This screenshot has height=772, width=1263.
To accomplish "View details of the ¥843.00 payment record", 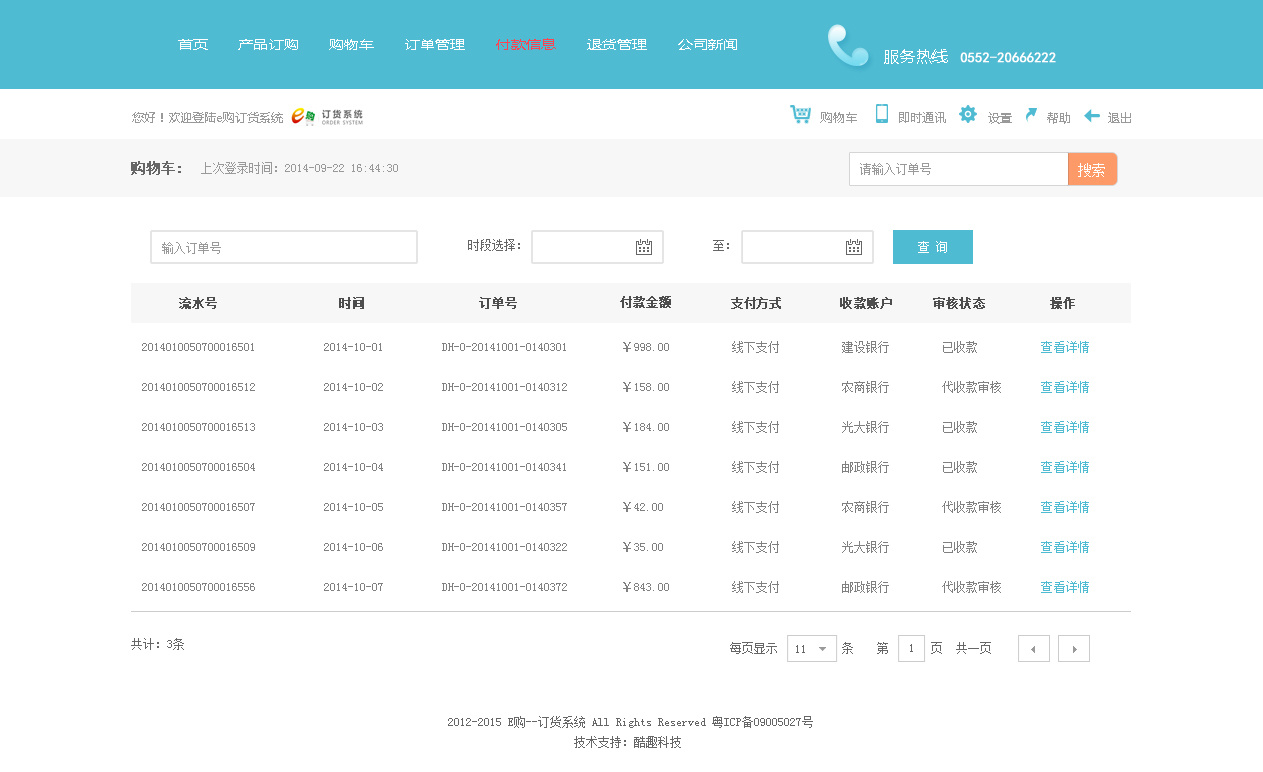I will [1064, 587].
